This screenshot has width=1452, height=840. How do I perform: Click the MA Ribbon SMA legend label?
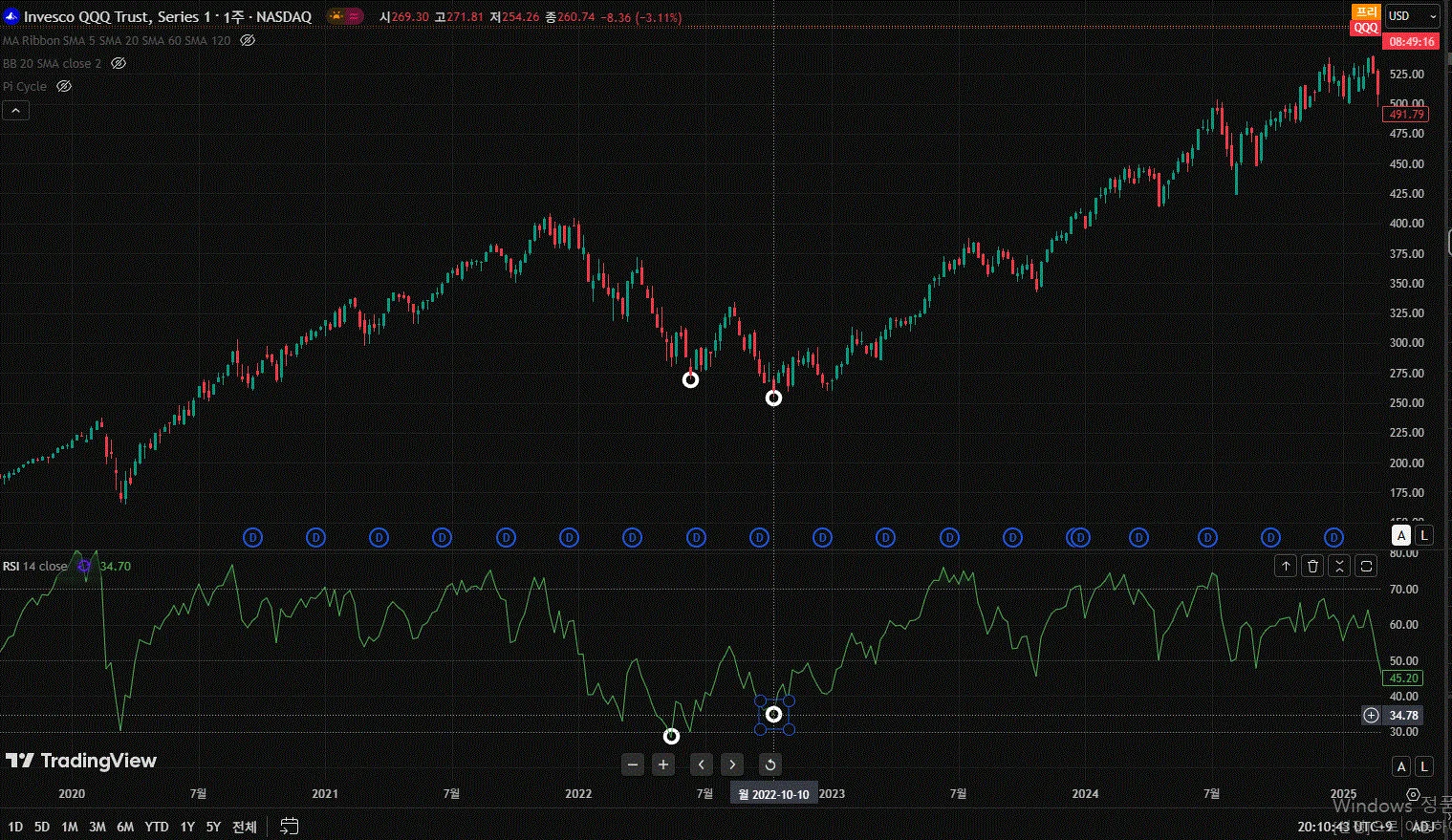[117, 41]
